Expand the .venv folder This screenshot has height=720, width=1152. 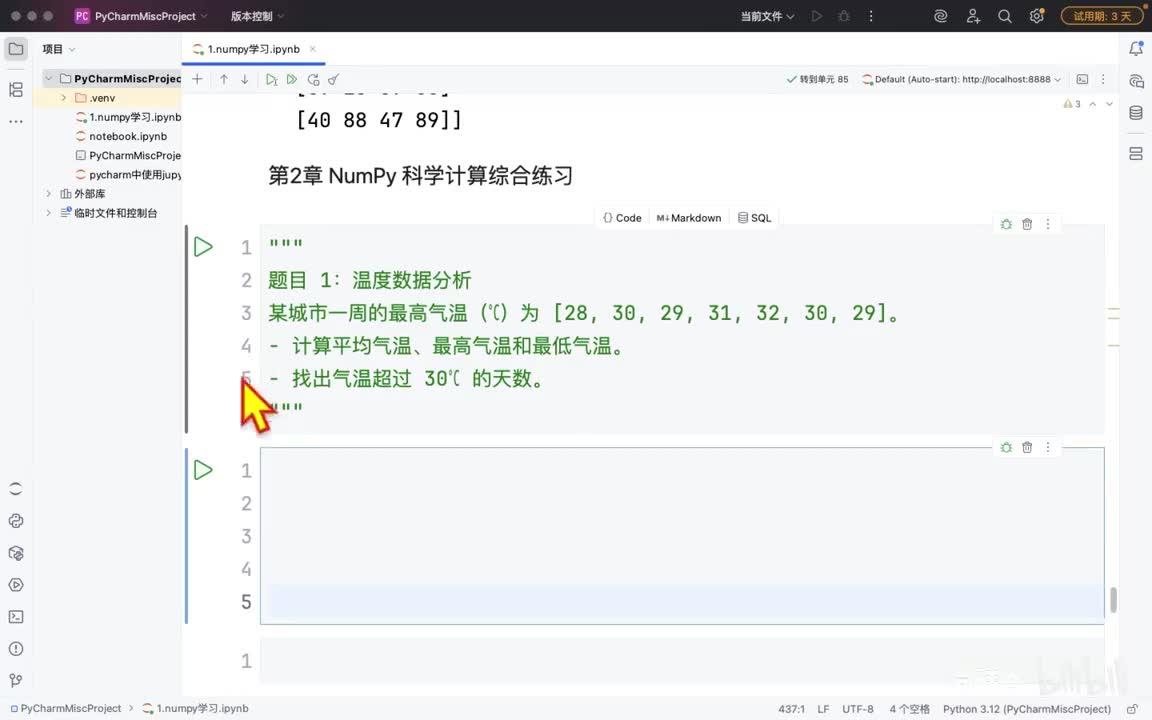64,98
